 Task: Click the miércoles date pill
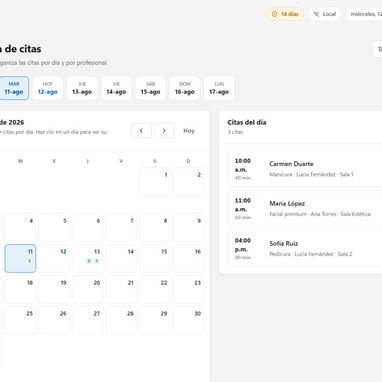pyautogui.click(x=364, y=14)
